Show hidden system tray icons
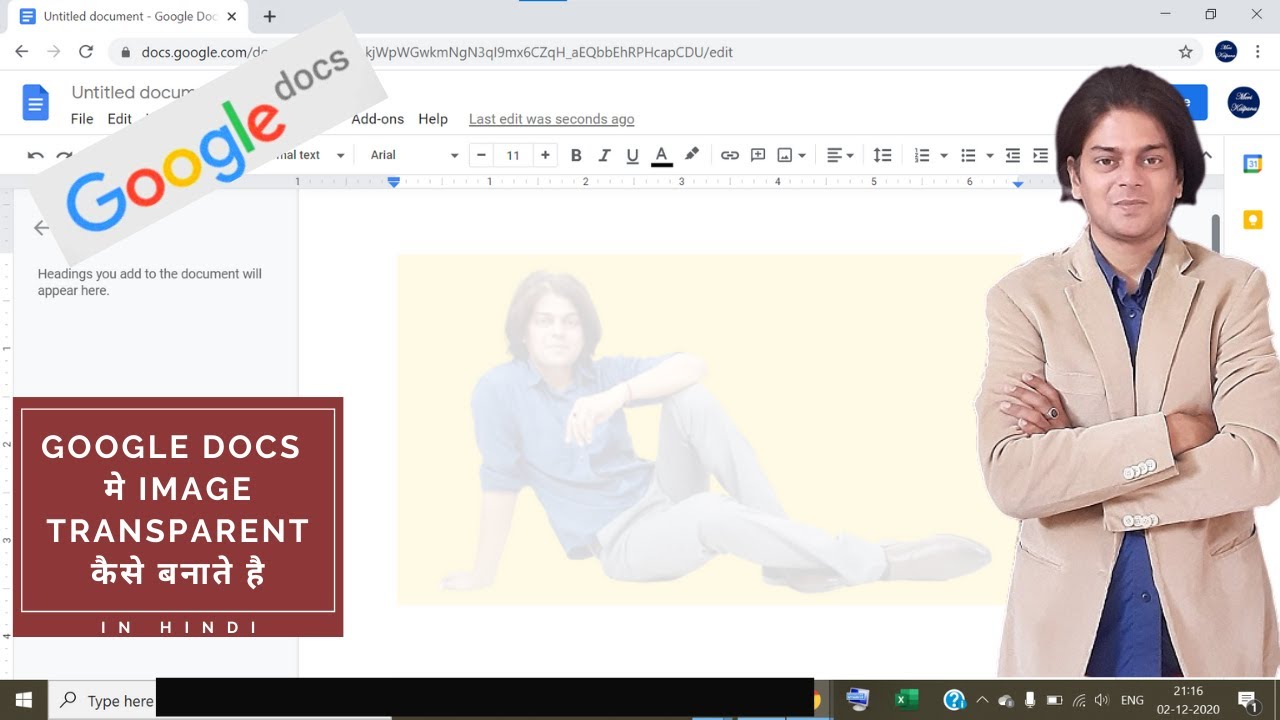Screen dimensions: 1280x720 coord(982,700)
